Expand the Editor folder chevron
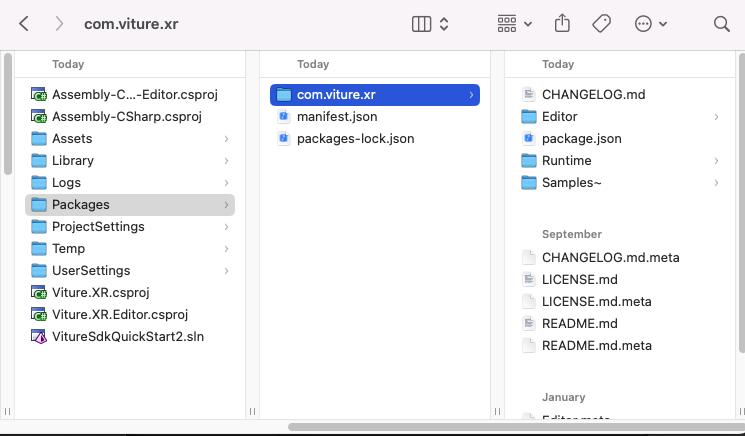The height and width of the screenshot is (436, 745). (x=716, y=116)
